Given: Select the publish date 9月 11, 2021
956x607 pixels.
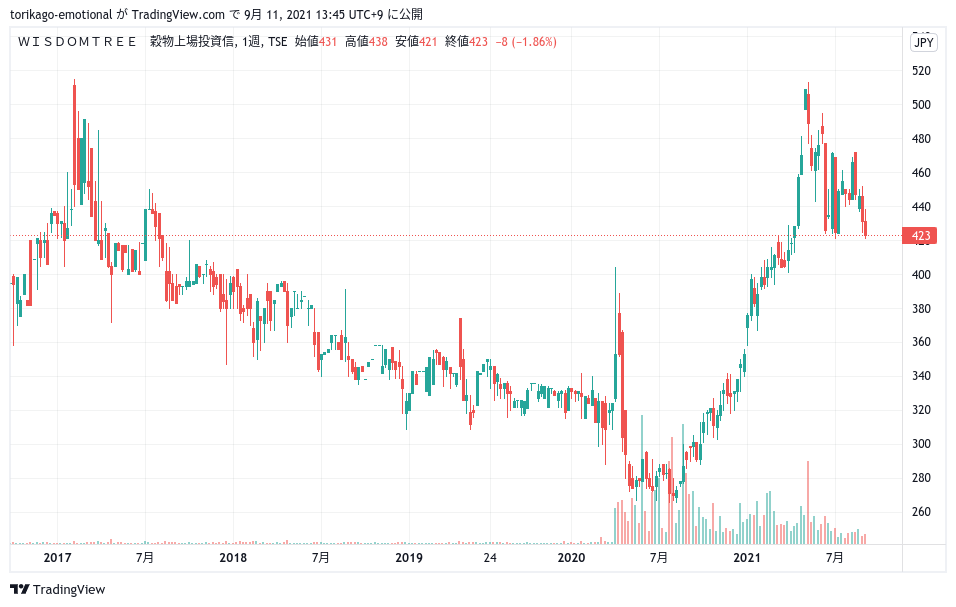Looking at the screenshot, I should tap(278, 14).
